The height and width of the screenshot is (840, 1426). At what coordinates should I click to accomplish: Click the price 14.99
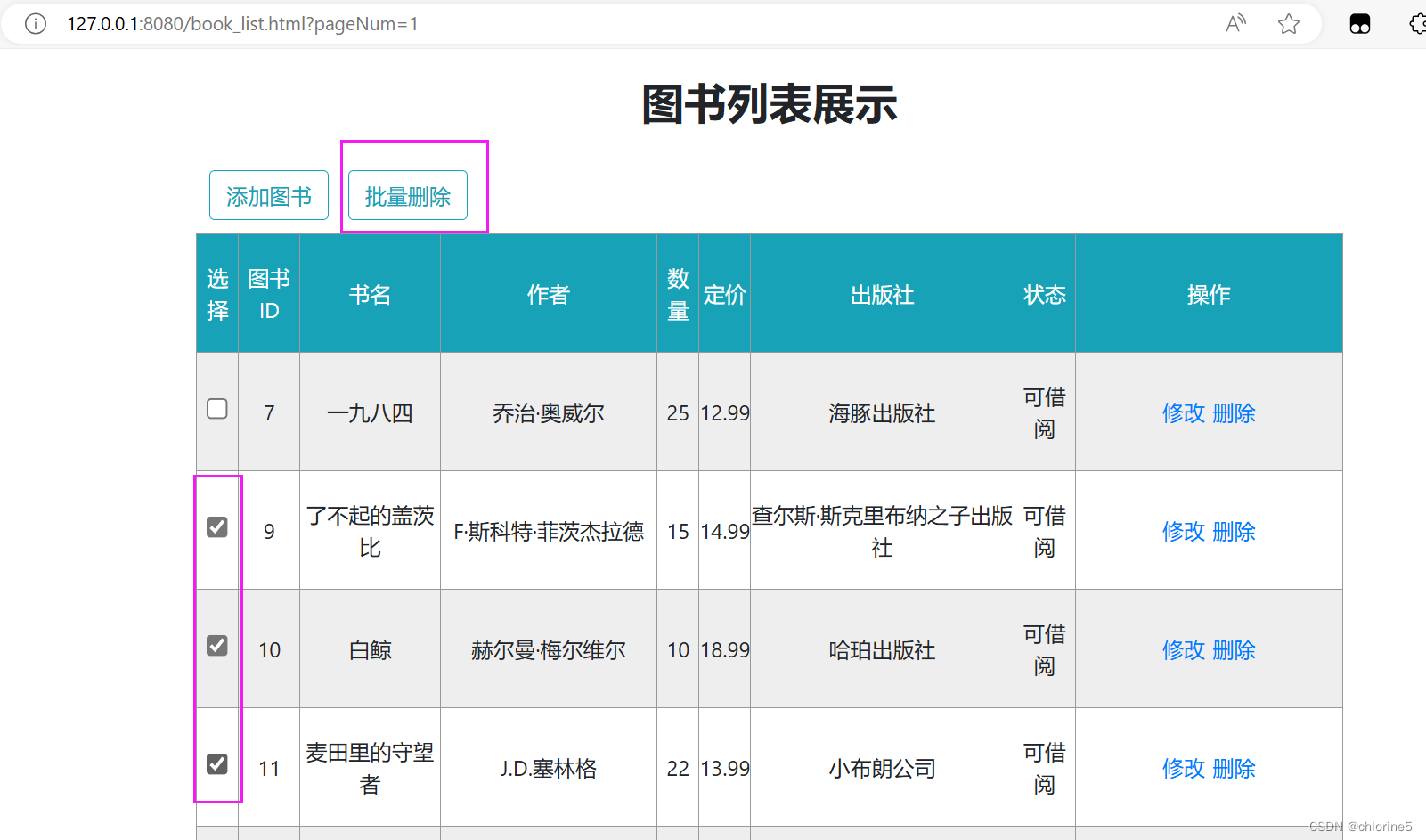click(725, 532)
